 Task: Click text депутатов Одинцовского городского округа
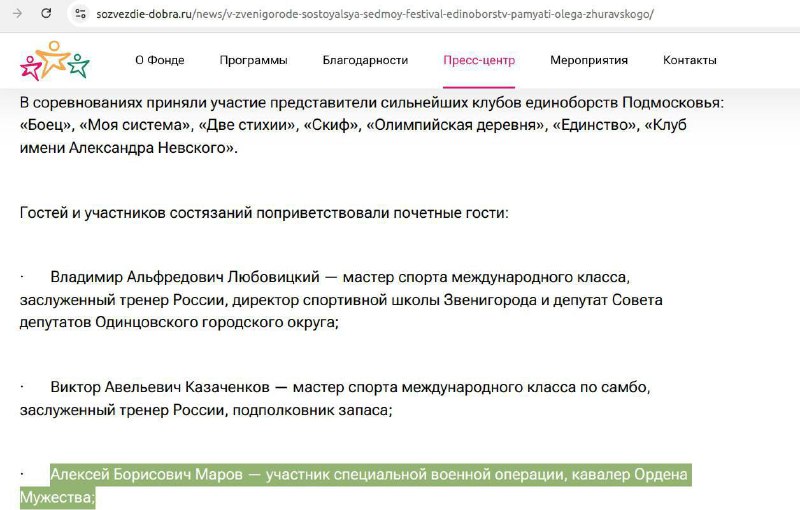pos(177,322)
